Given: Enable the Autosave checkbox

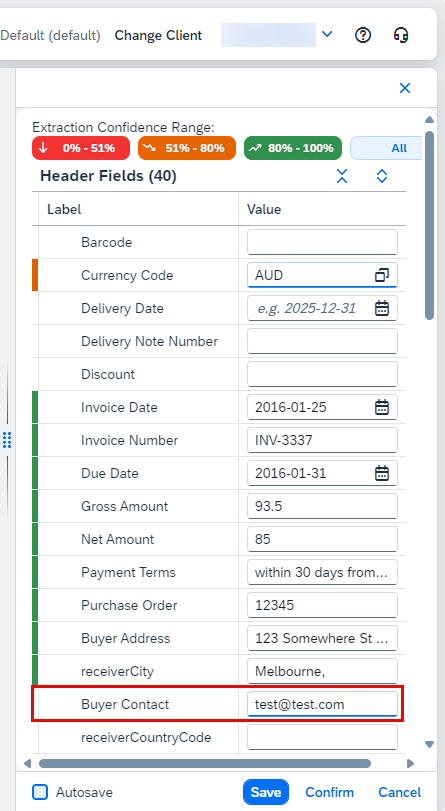Looking at the screenshot, I should click(40, 792).
